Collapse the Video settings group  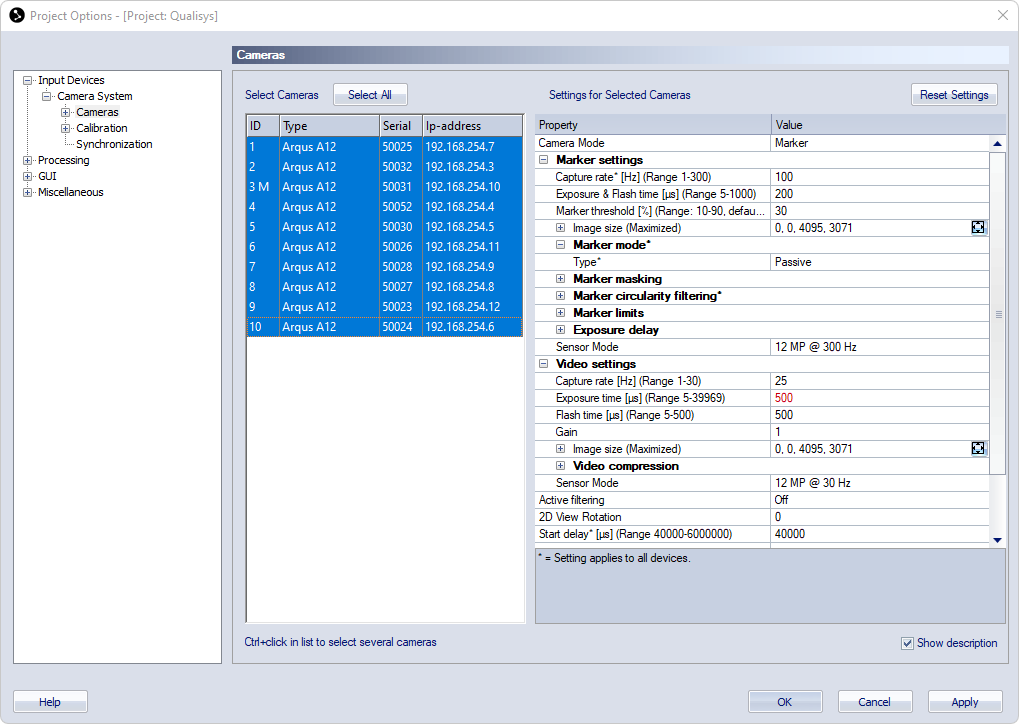[x=543, y=364]
